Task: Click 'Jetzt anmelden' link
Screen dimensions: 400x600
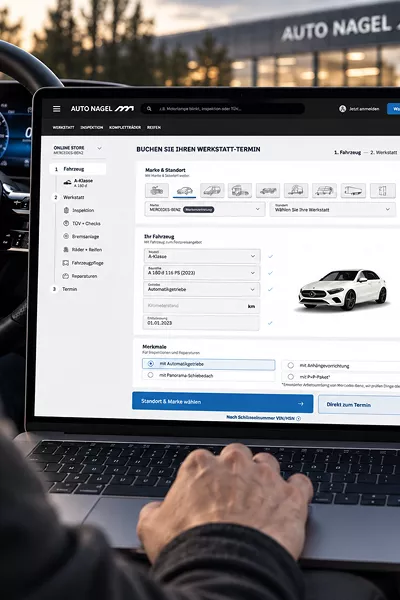Action: [364, 109]
